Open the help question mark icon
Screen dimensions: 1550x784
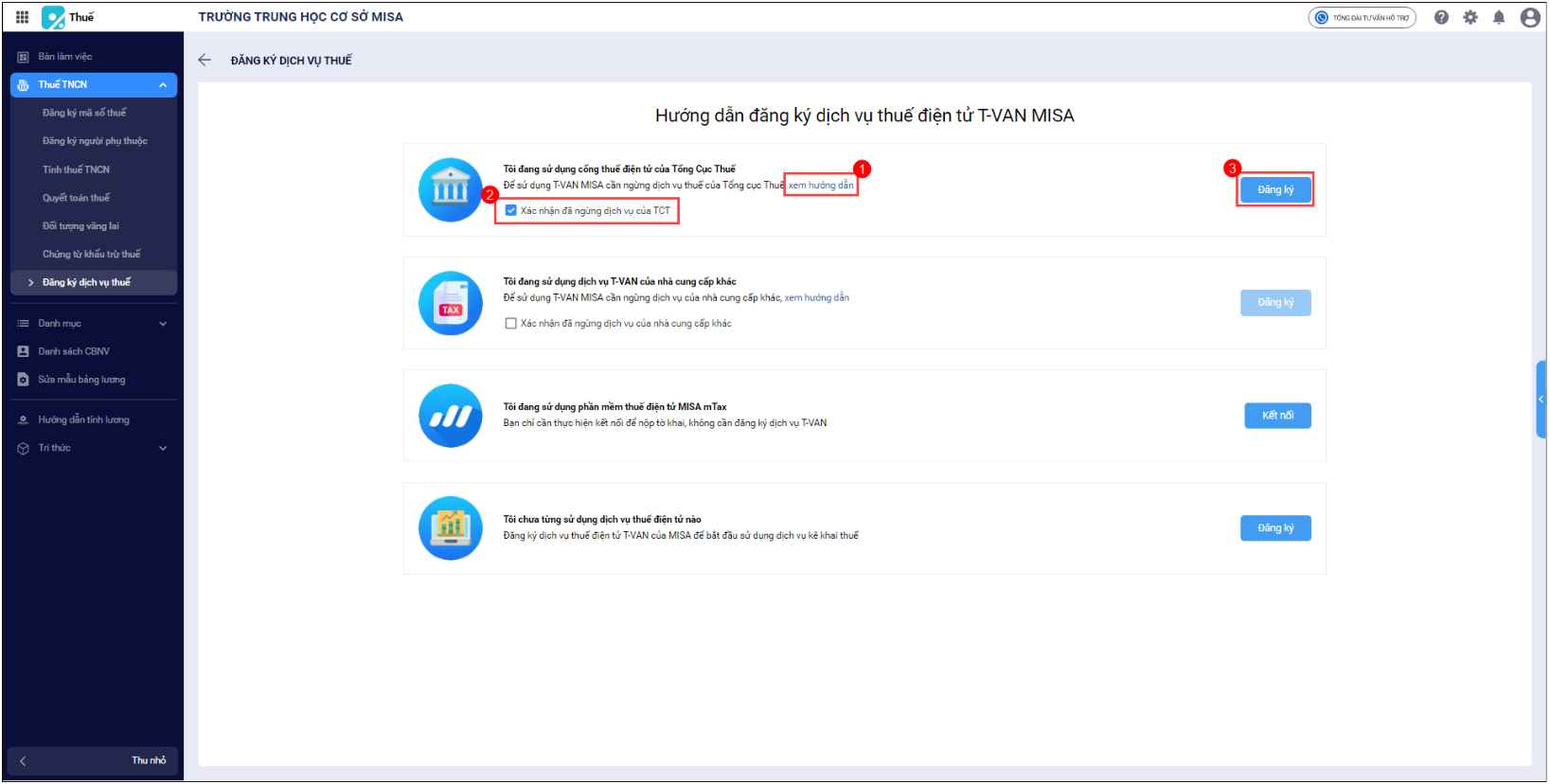1441,17
